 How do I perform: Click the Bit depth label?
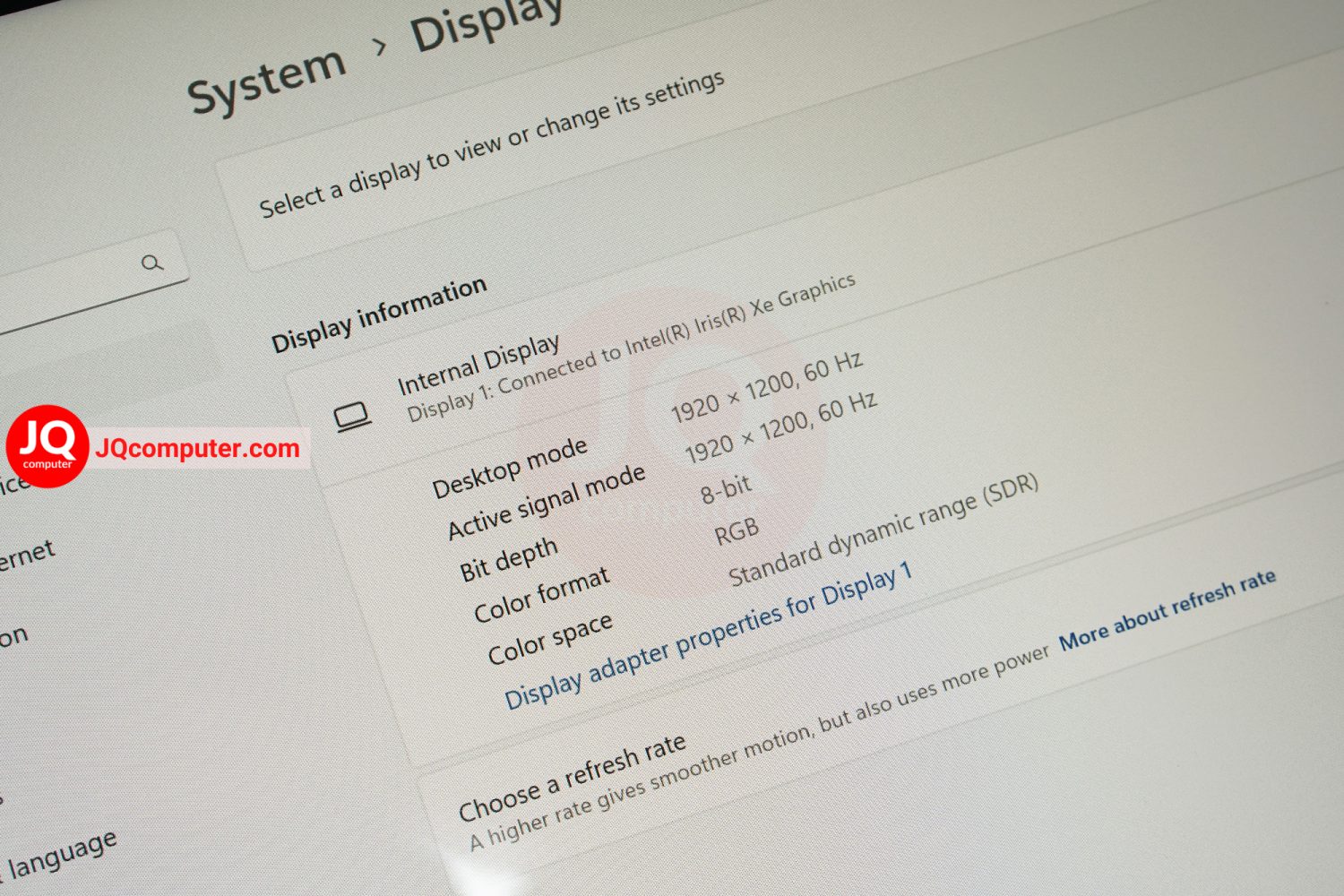(x=508, y=560)
